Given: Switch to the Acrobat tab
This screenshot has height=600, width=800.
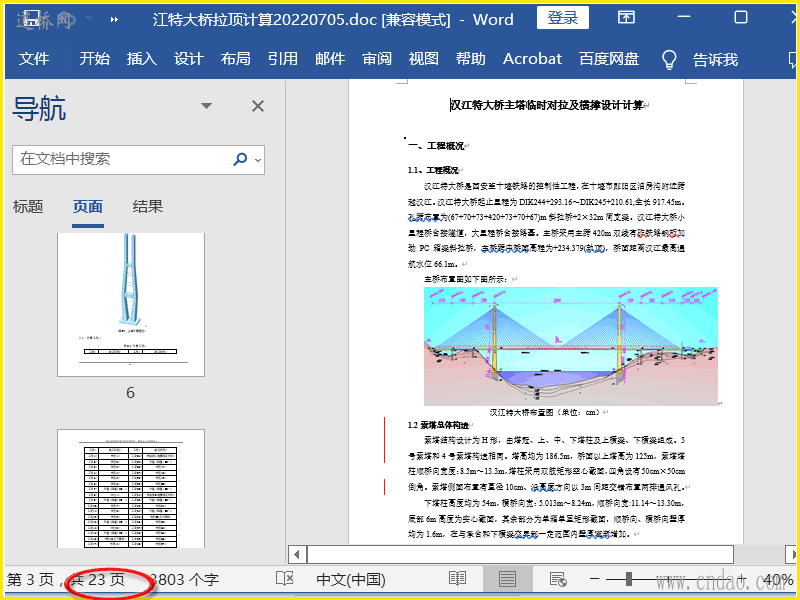Looking at the screenshot, I should 532,59.
